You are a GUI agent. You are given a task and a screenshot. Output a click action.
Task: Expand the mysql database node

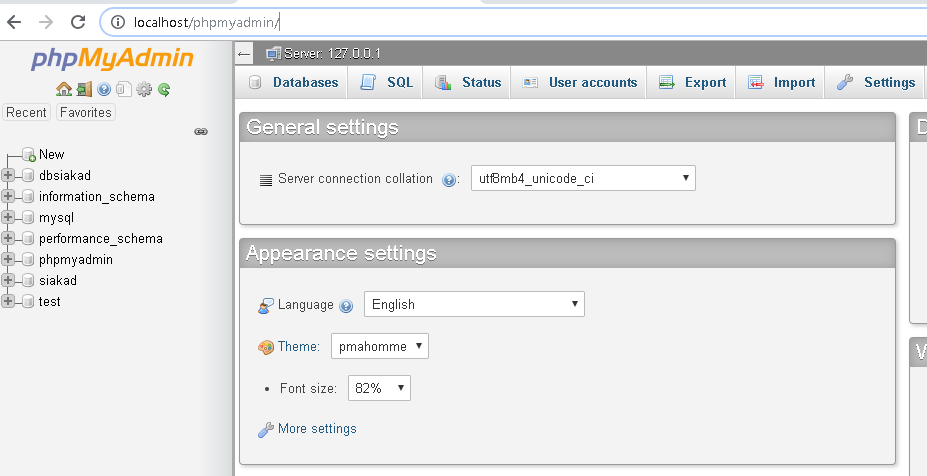8,217
